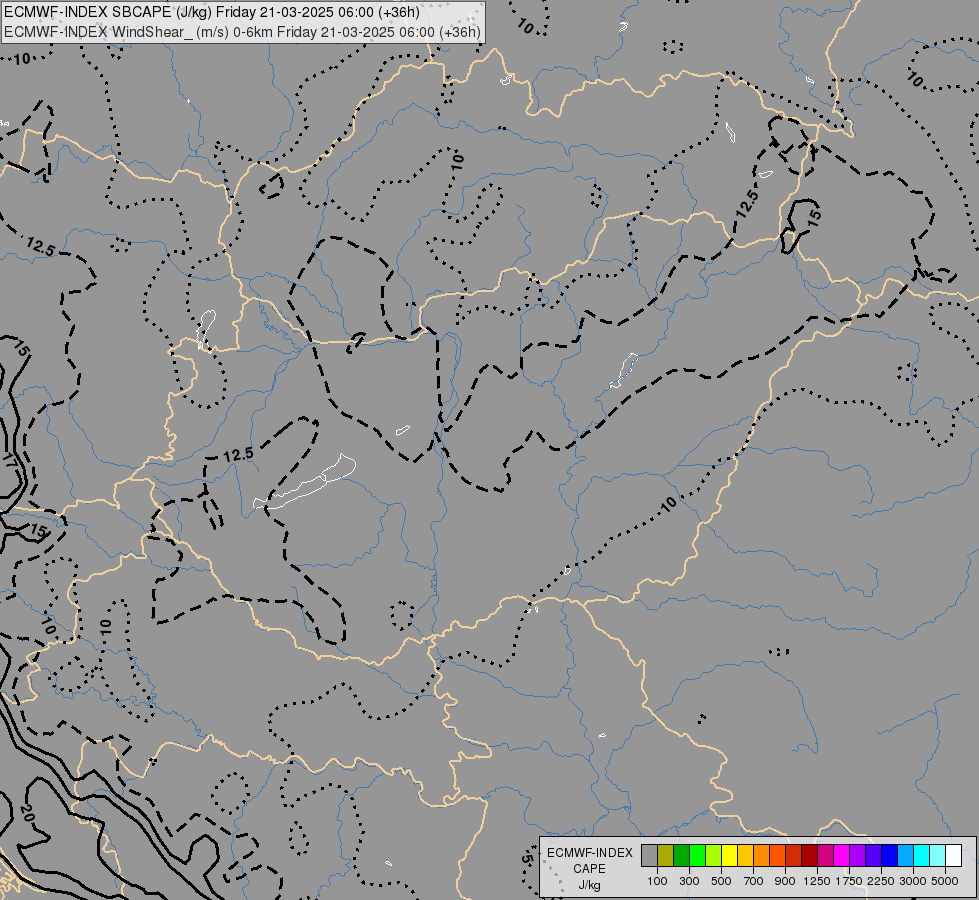979x900 pixels.
Task: Click the 20 contour label in the lower left
Action: [x=26, y=813]
